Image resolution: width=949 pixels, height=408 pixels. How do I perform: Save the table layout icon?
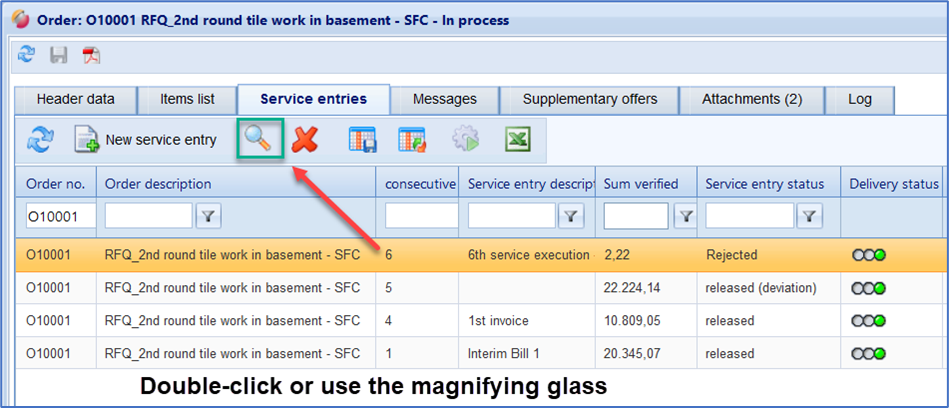click(362, 140)
